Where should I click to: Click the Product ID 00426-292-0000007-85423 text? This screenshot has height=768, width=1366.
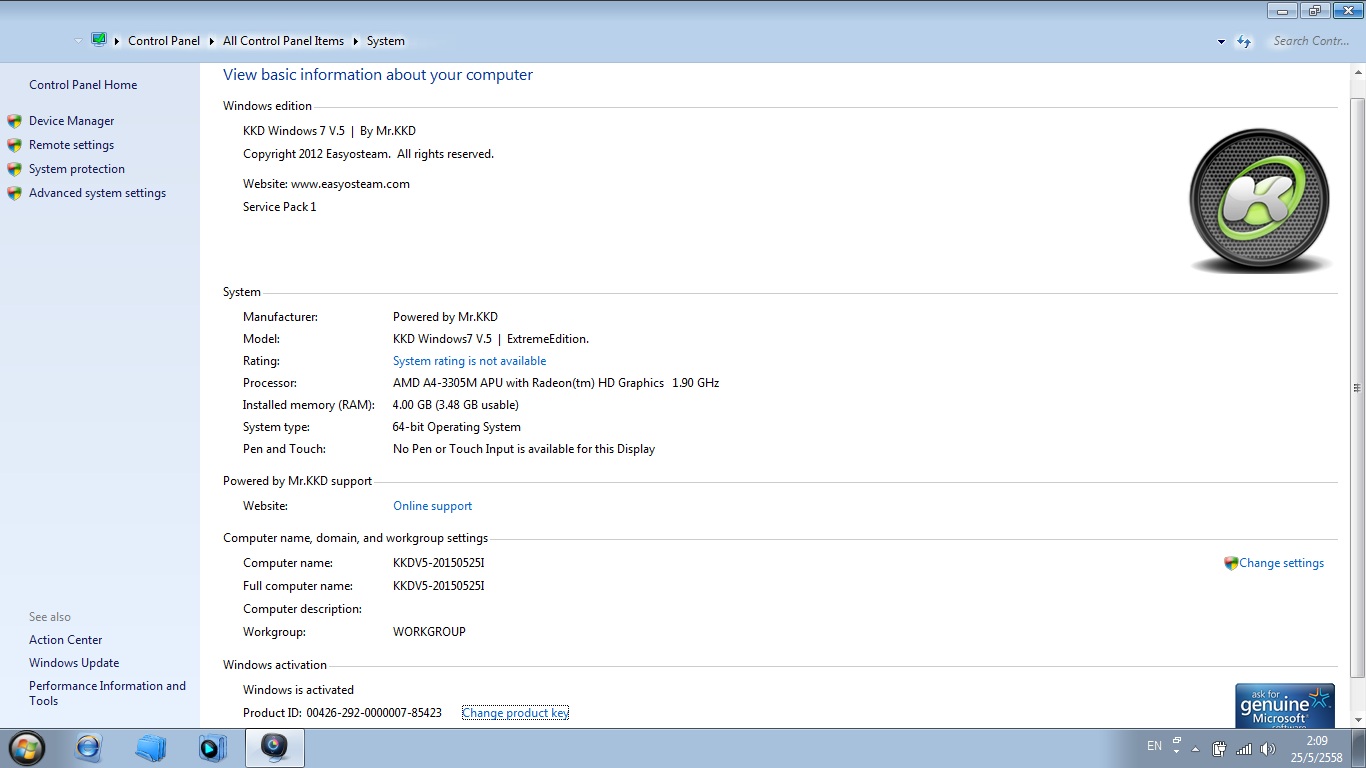coord(342,713)
